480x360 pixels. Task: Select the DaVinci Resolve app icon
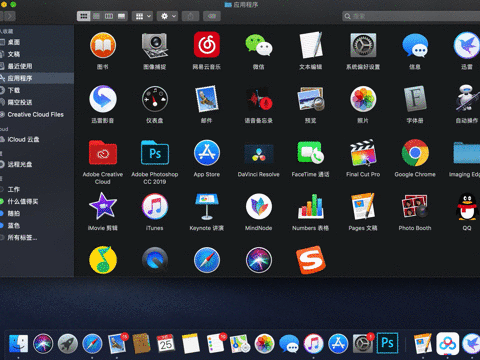click(x=259, y=153)
